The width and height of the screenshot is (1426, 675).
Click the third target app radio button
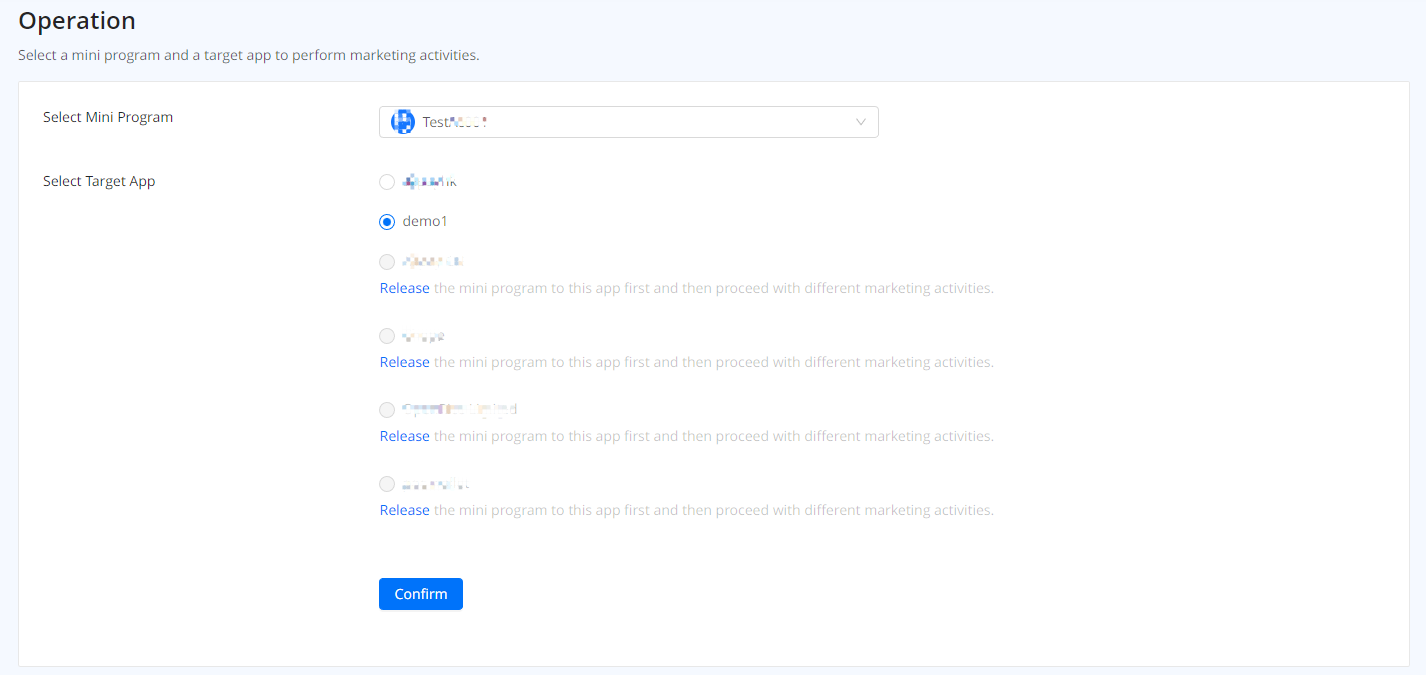[387, 262]
